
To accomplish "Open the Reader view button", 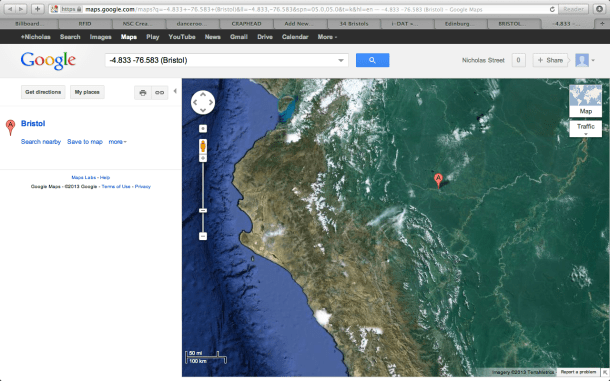I will [x=573, y=9].
